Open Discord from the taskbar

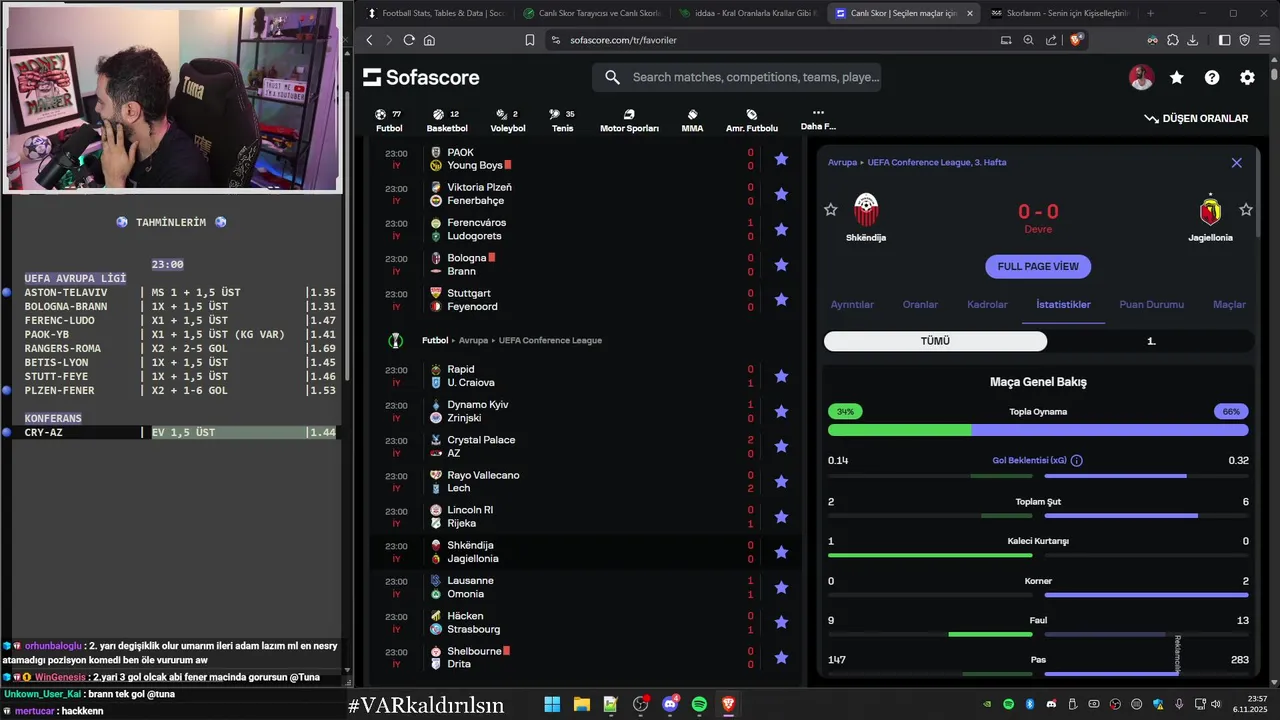point(670,704)
